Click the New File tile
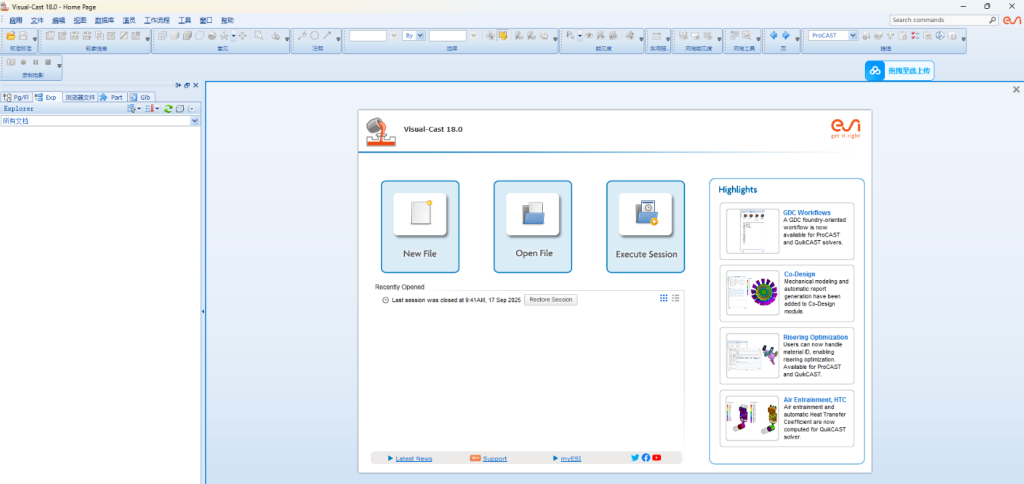Viewport: 1024px width, 484px height. 420,226
